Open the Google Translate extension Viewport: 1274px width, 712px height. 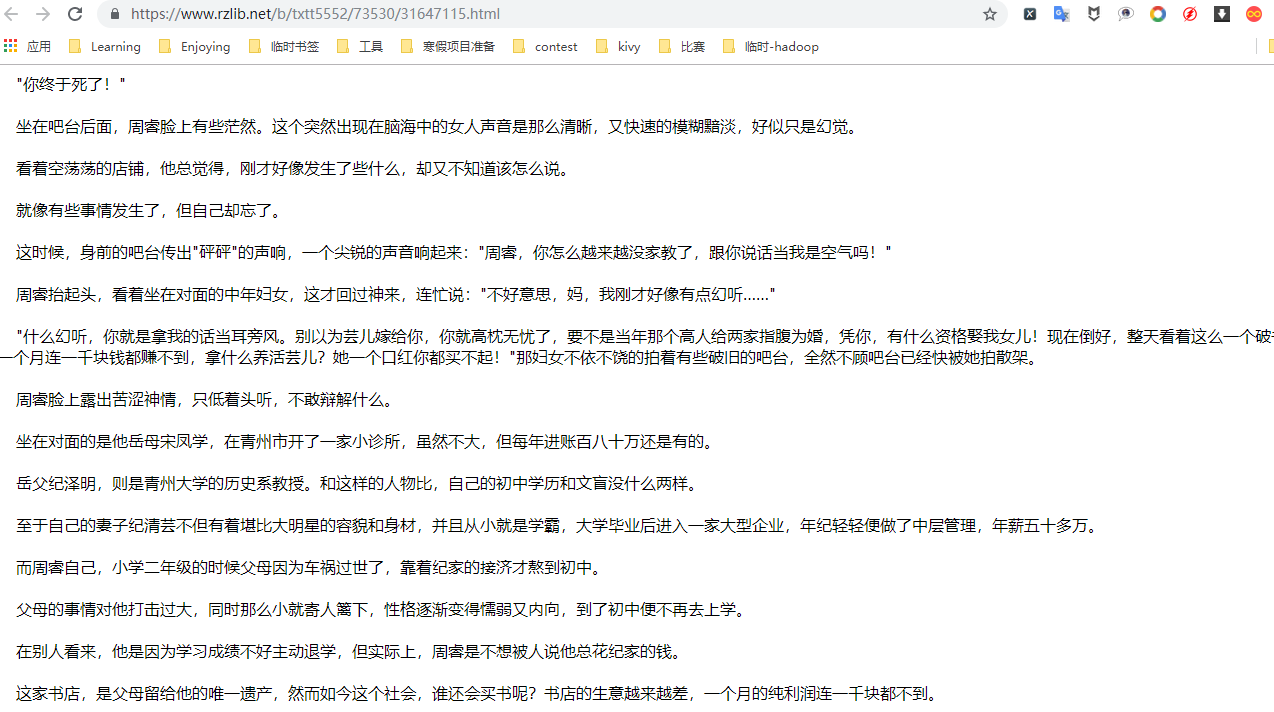point(1061,14)
